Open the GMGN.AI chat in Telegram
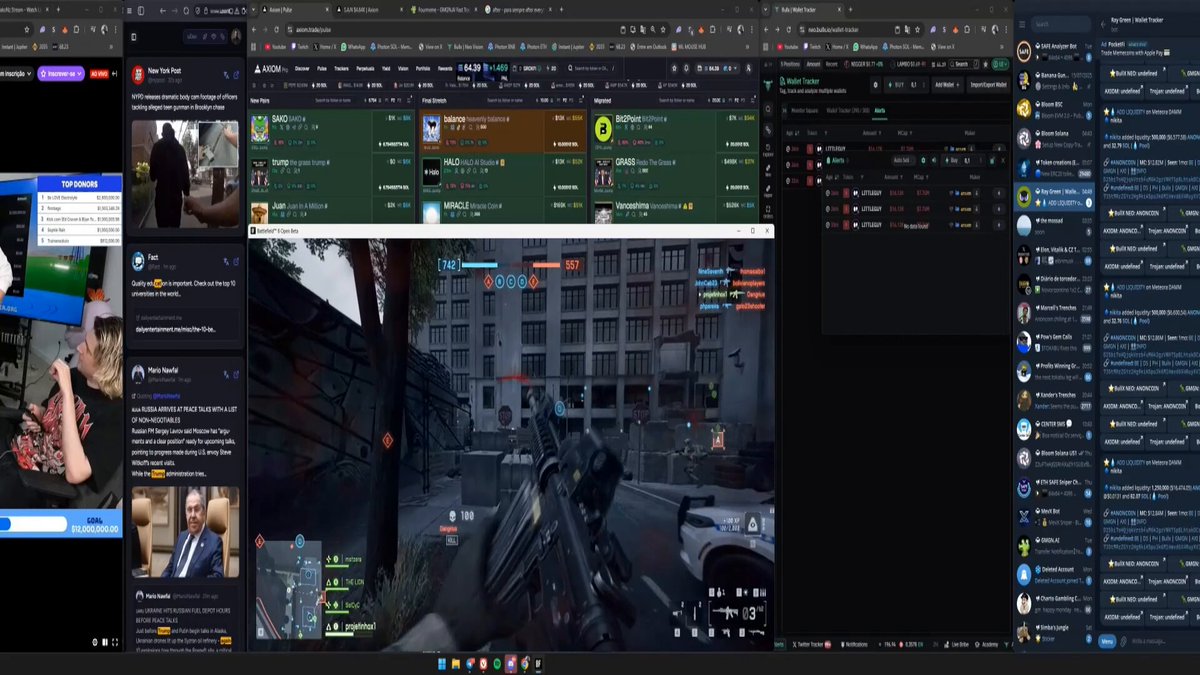This screenshot has width=1200, height=675. point(1054,545)
